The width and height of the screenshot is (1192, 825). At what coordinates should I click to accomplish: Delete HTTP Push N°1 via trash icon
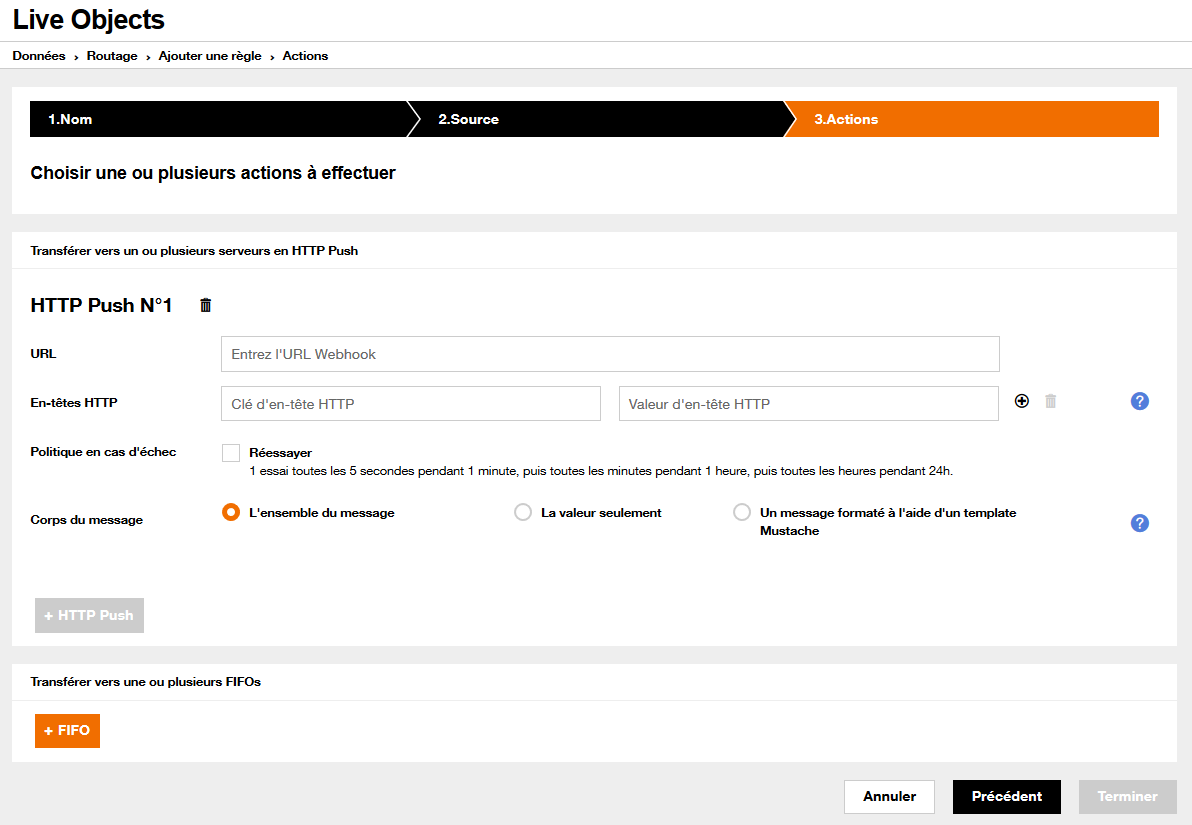click(205, 305)
